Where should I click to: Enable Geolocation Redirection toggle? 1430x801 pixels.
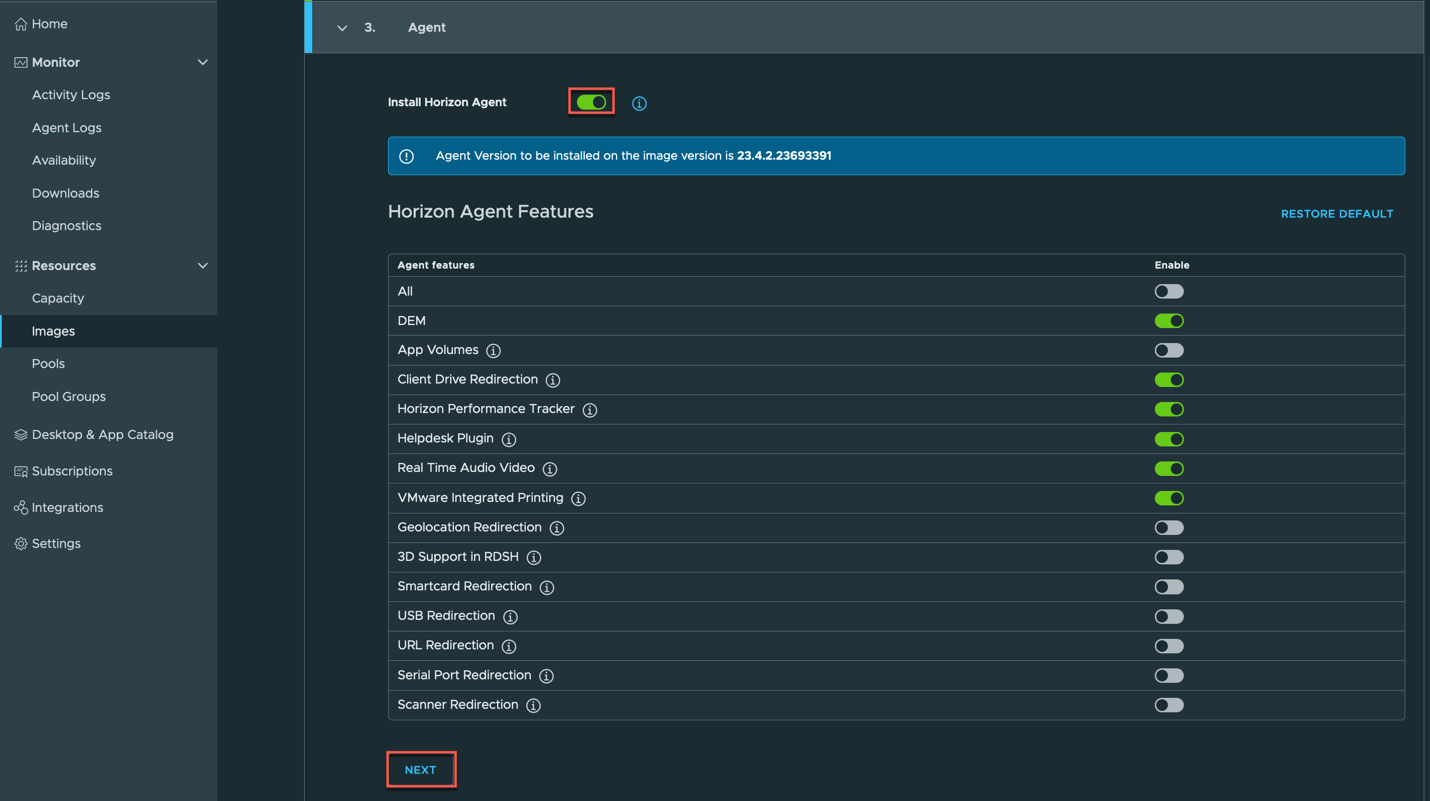(x=1169, y=528)
